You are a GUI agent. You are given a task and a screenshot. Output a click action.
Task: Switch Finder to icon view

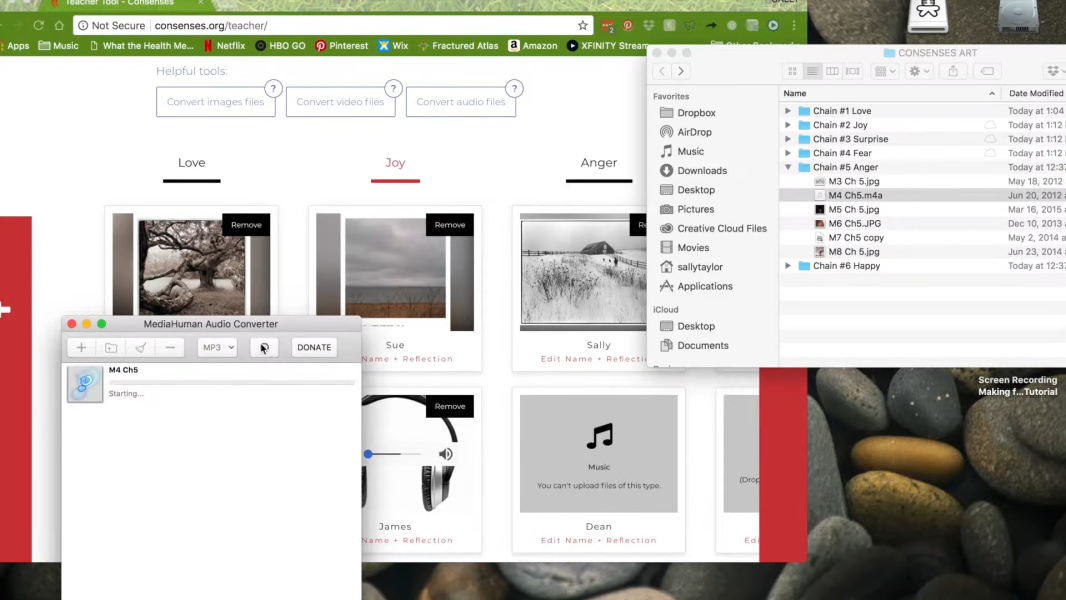pyautogui.click(x=793, y=71)
